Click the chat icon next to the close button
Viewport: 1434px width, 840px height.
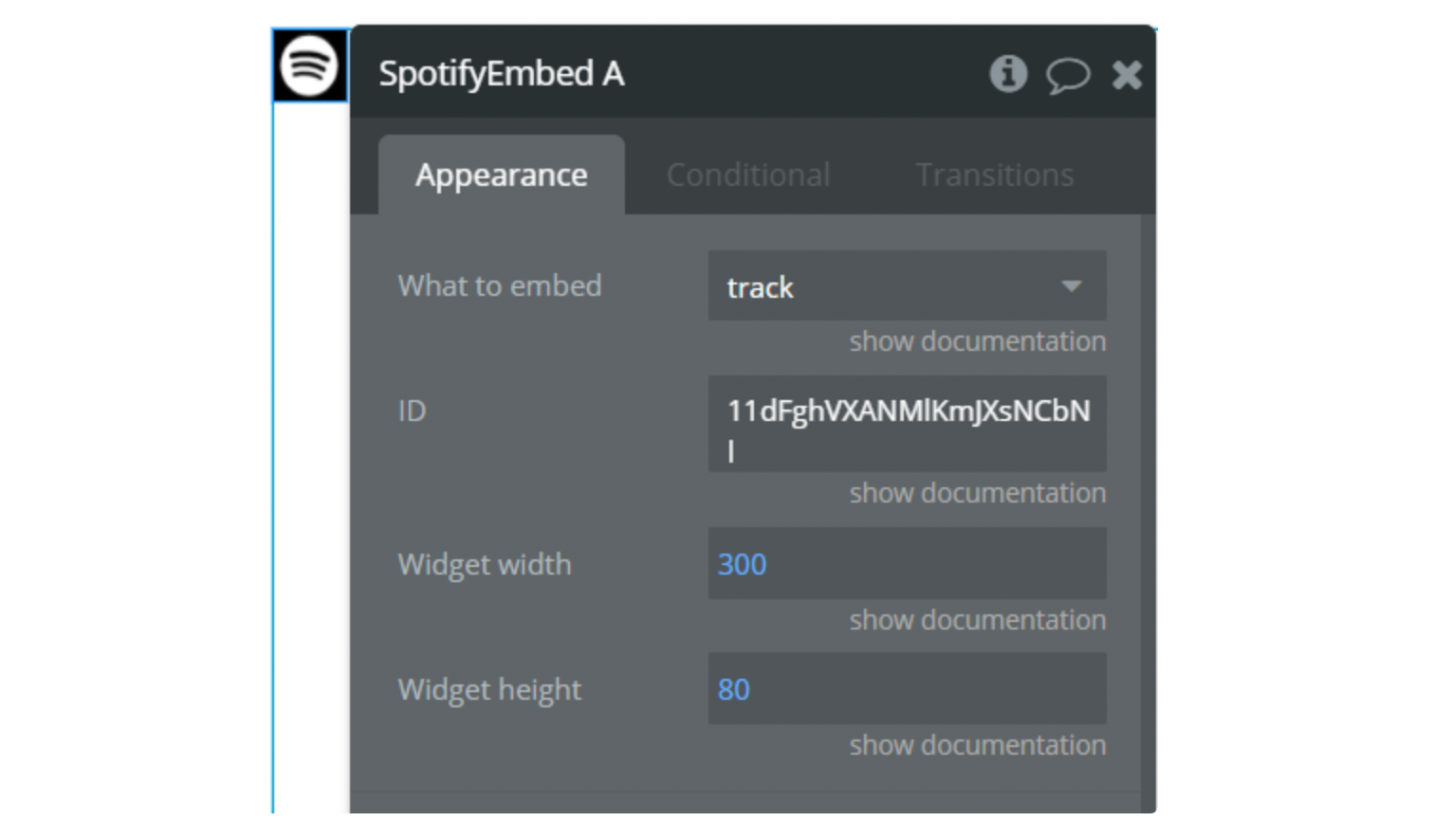click(1069, 74)
